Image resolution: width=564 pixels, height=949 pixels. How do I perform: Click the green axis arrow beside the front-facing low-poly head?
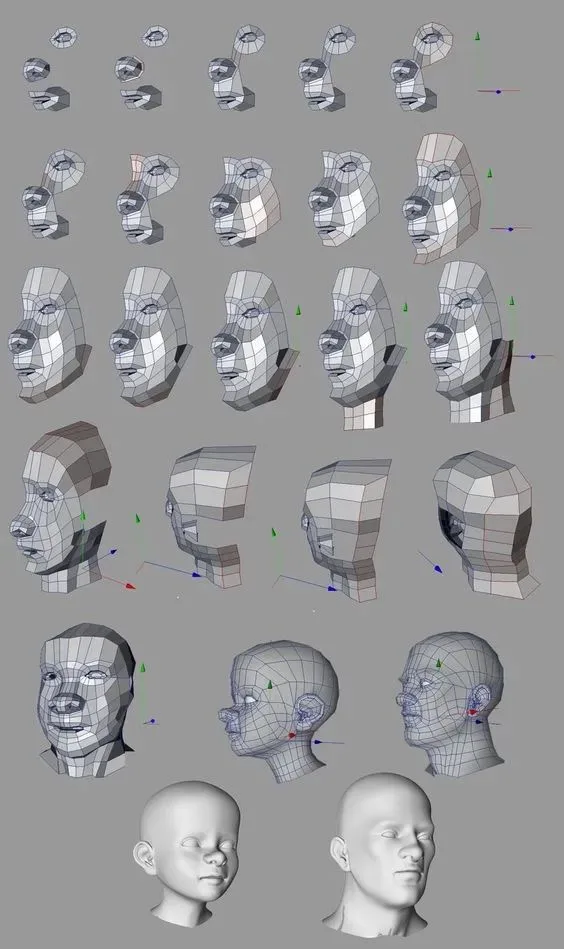pos(143,667)
